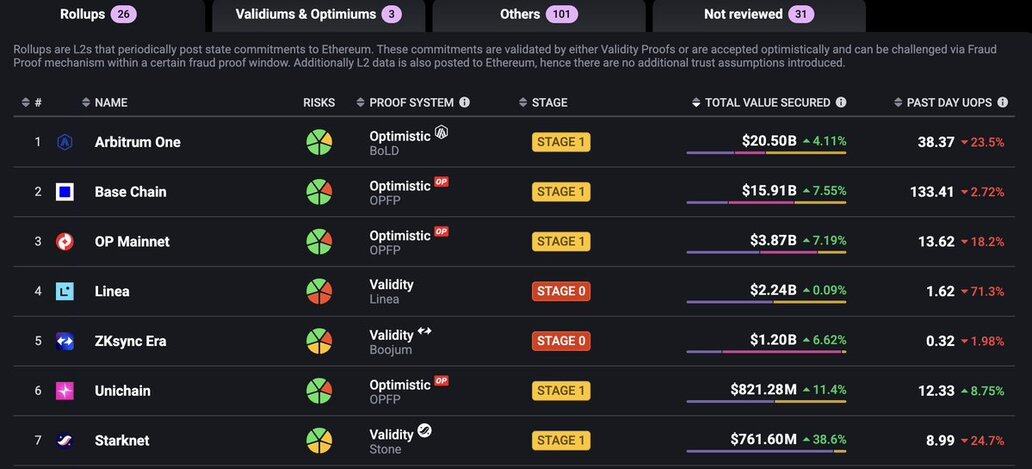
Task: Click the Starknet logo icon
Action: point(65,440)
